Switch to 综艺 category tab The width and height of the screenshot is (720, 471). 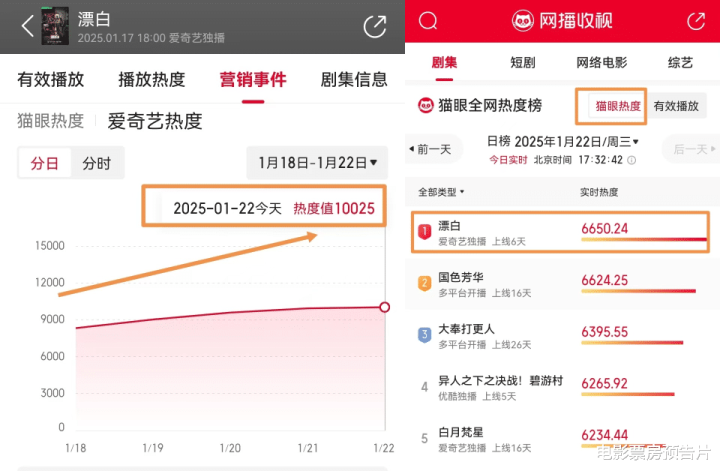[x=680, y=62]
